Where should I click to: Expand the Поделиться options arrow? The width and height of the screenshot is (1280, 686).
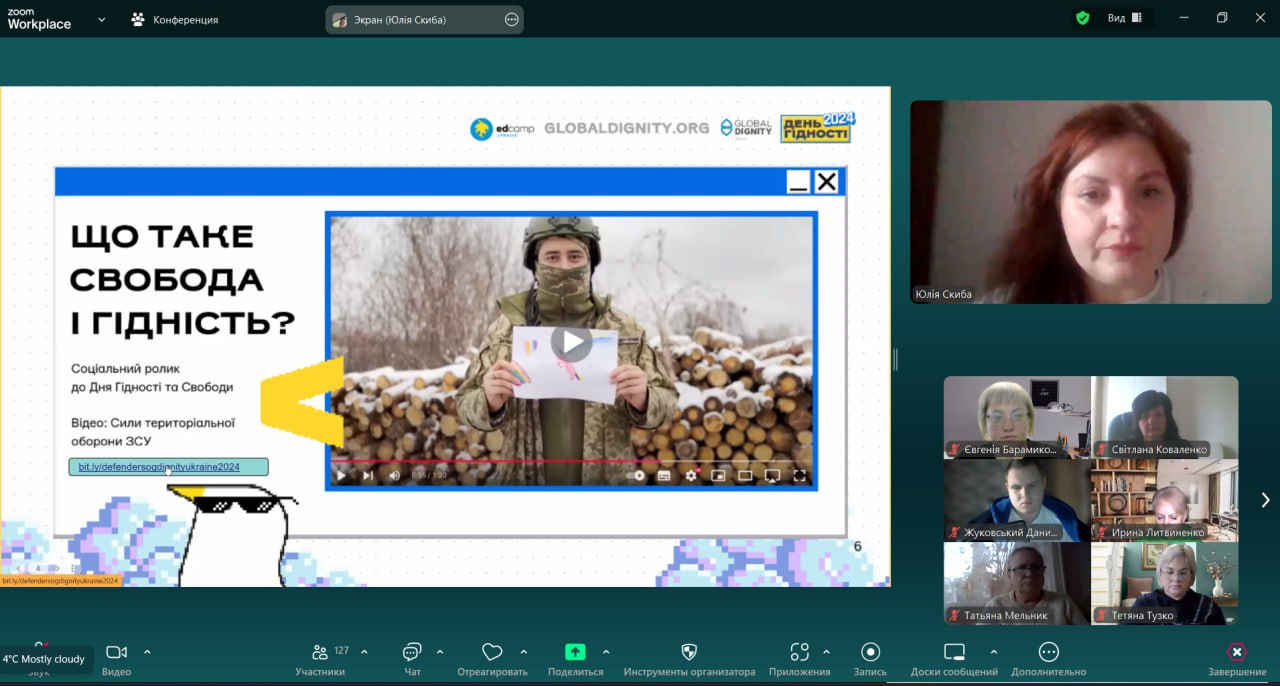coord(606,652)
